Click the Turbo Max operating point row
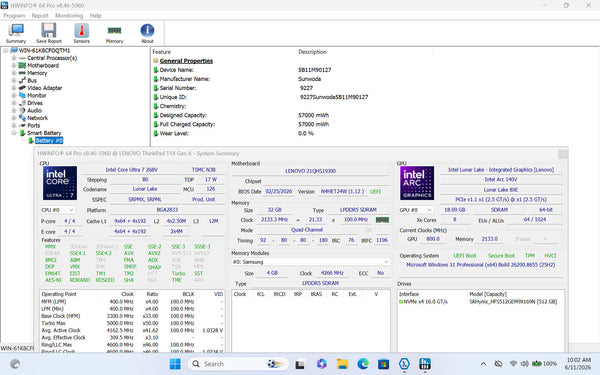 click(x=132, y=323)
